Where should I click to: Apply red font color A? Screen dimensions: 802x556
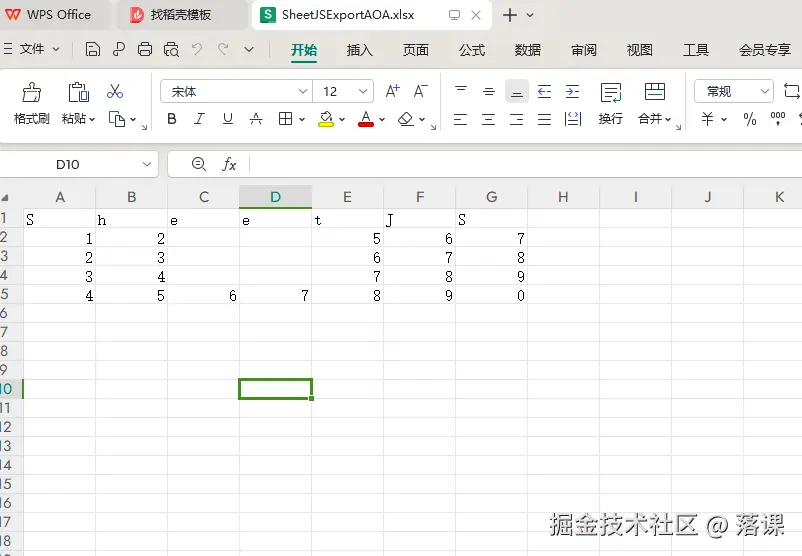[x=366, y=119]
